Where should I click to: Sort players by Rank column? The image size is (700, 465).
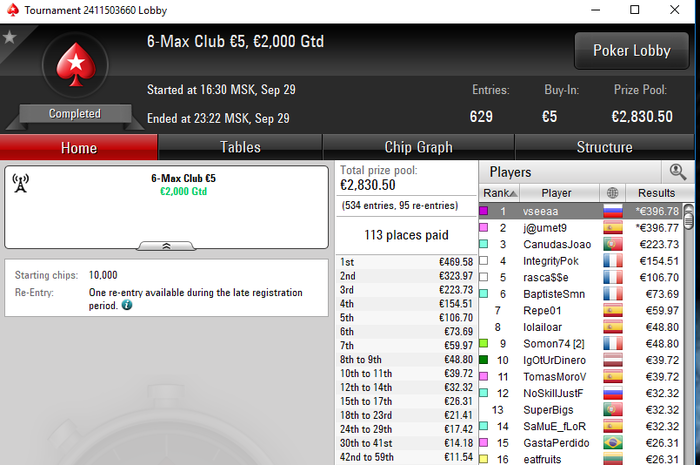[499, 193]
